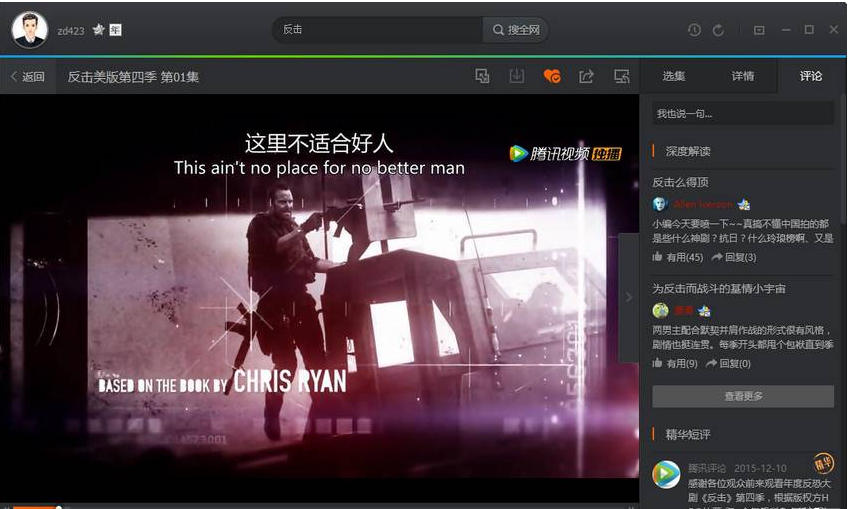Like the 反击么得顶 review, 有用(45)

point(678,257)
